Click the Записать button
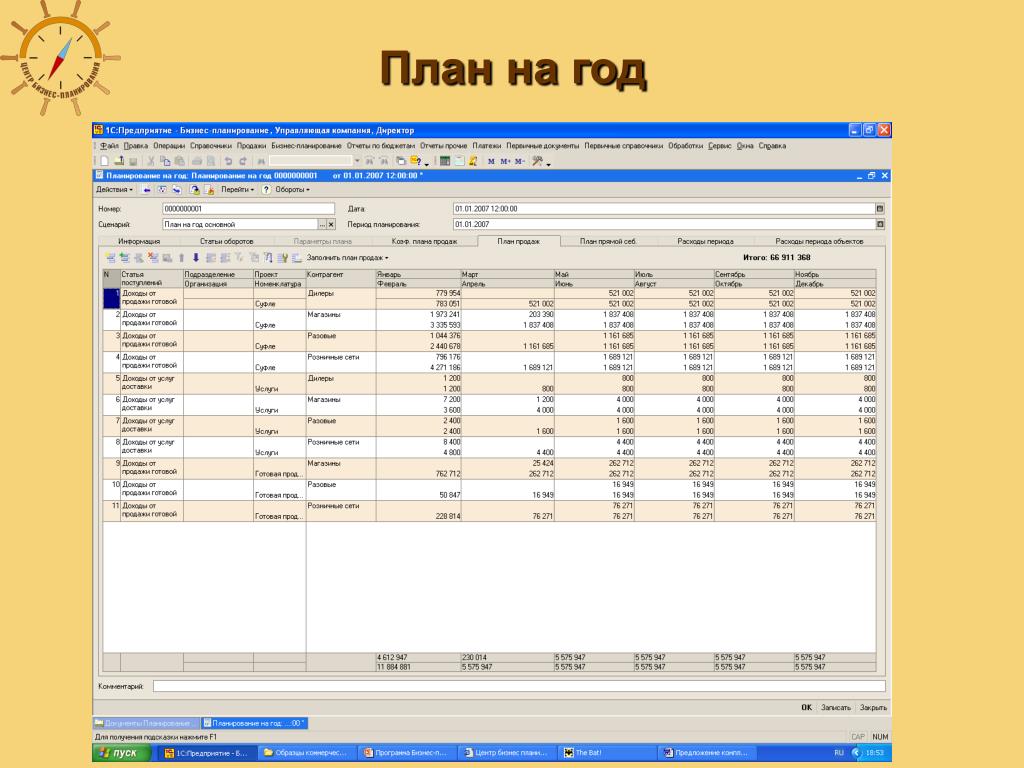 tap(836, 707)
